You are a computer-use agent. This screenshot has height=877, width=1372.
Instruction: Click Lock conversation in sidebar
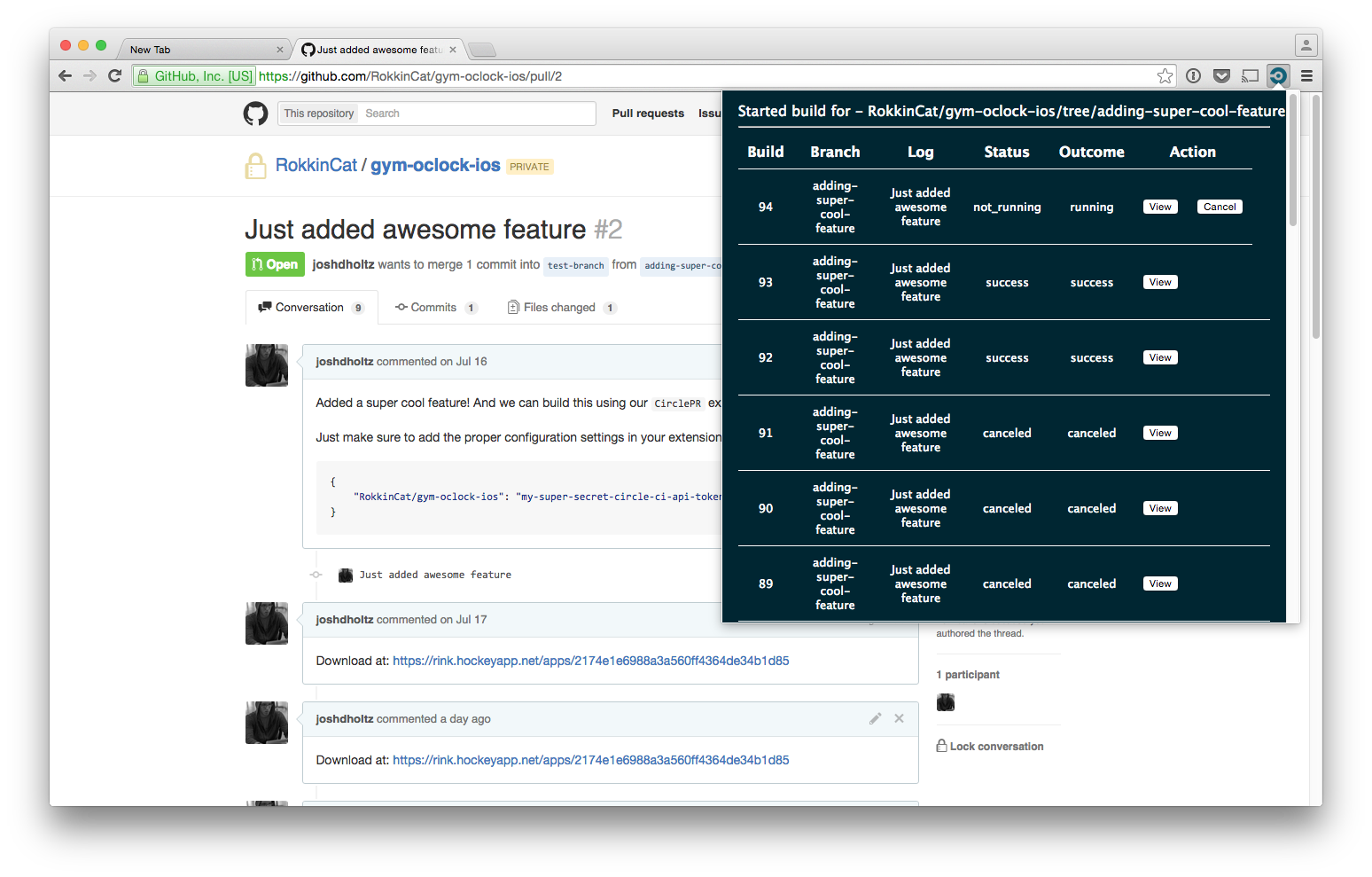pos(990,747)
